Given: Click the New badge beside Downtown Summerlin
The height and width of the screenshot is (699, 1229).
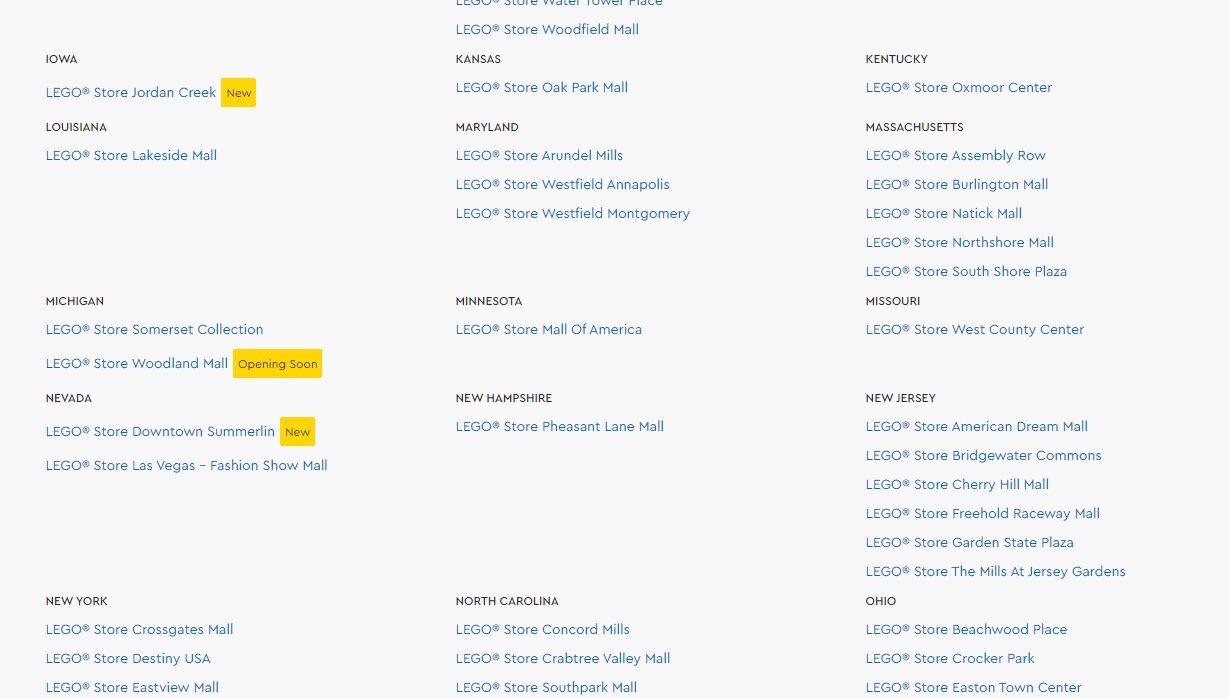Looking at the screenshot, I should point(298,432).
